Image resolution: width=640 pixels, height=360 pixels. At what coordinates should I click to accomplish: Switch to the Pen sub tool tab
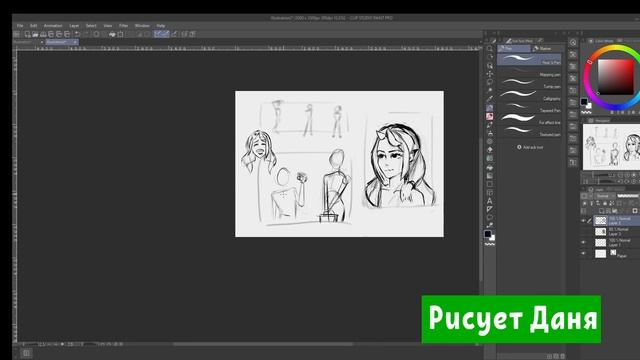[514, 49]
